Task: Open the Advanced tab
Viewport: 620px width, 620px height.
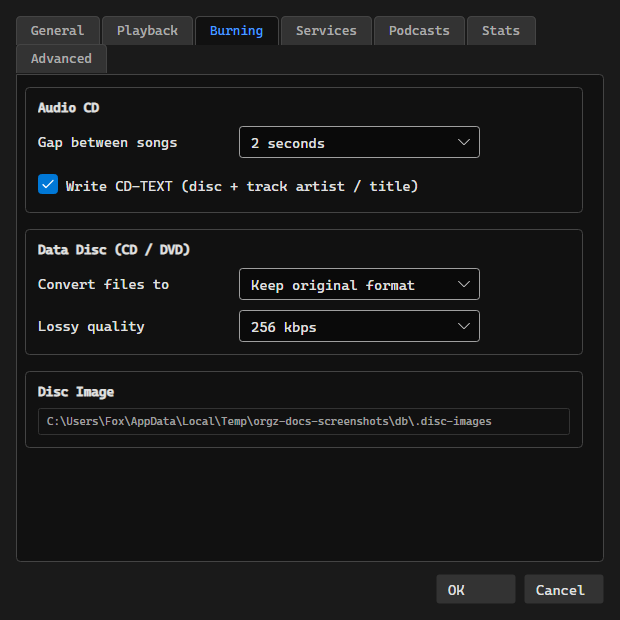Action: (x=61, y=59)
